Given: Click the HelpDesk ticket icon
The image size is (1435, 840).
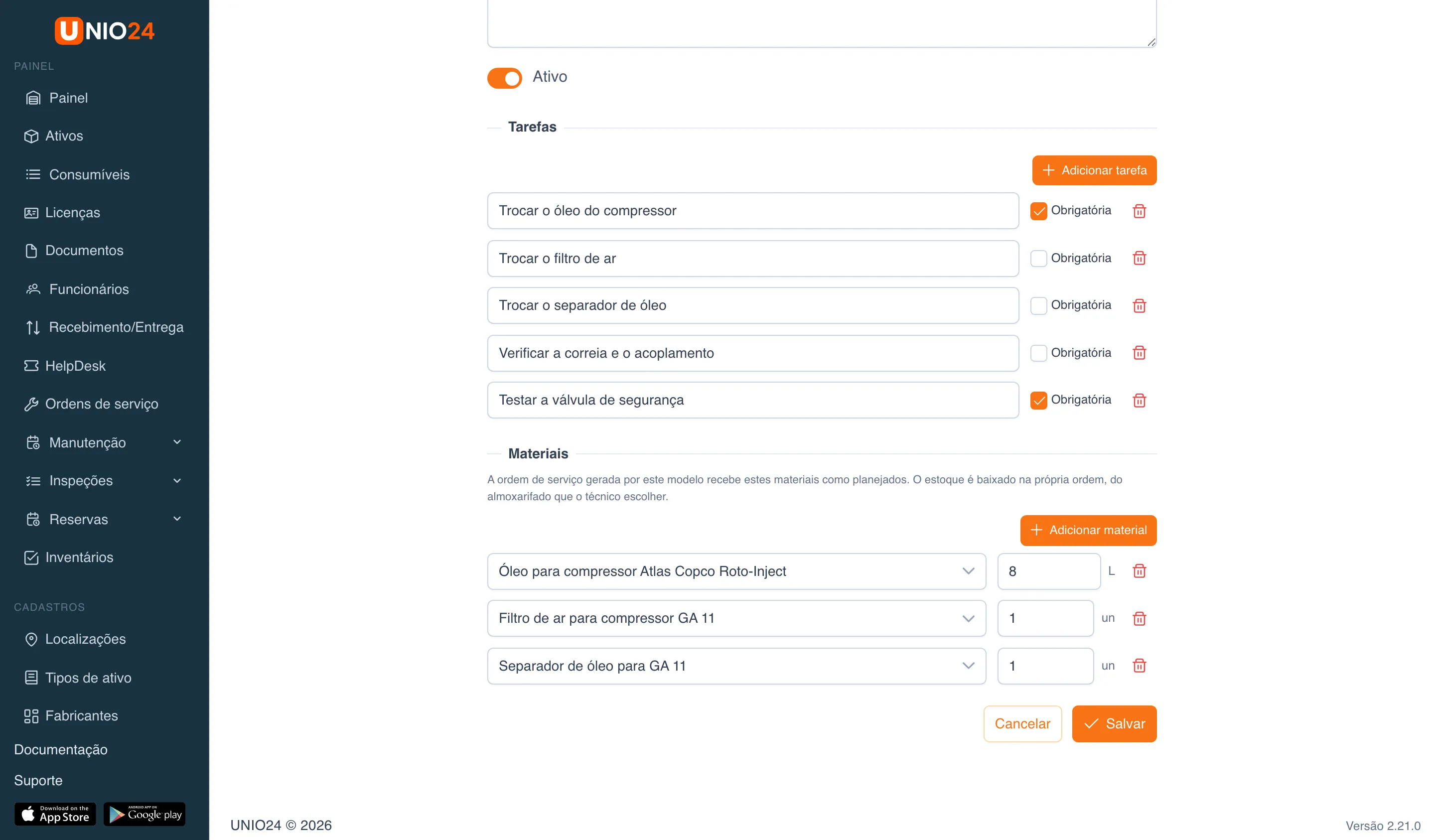Looking at the screenshot, I should point(31,366).
